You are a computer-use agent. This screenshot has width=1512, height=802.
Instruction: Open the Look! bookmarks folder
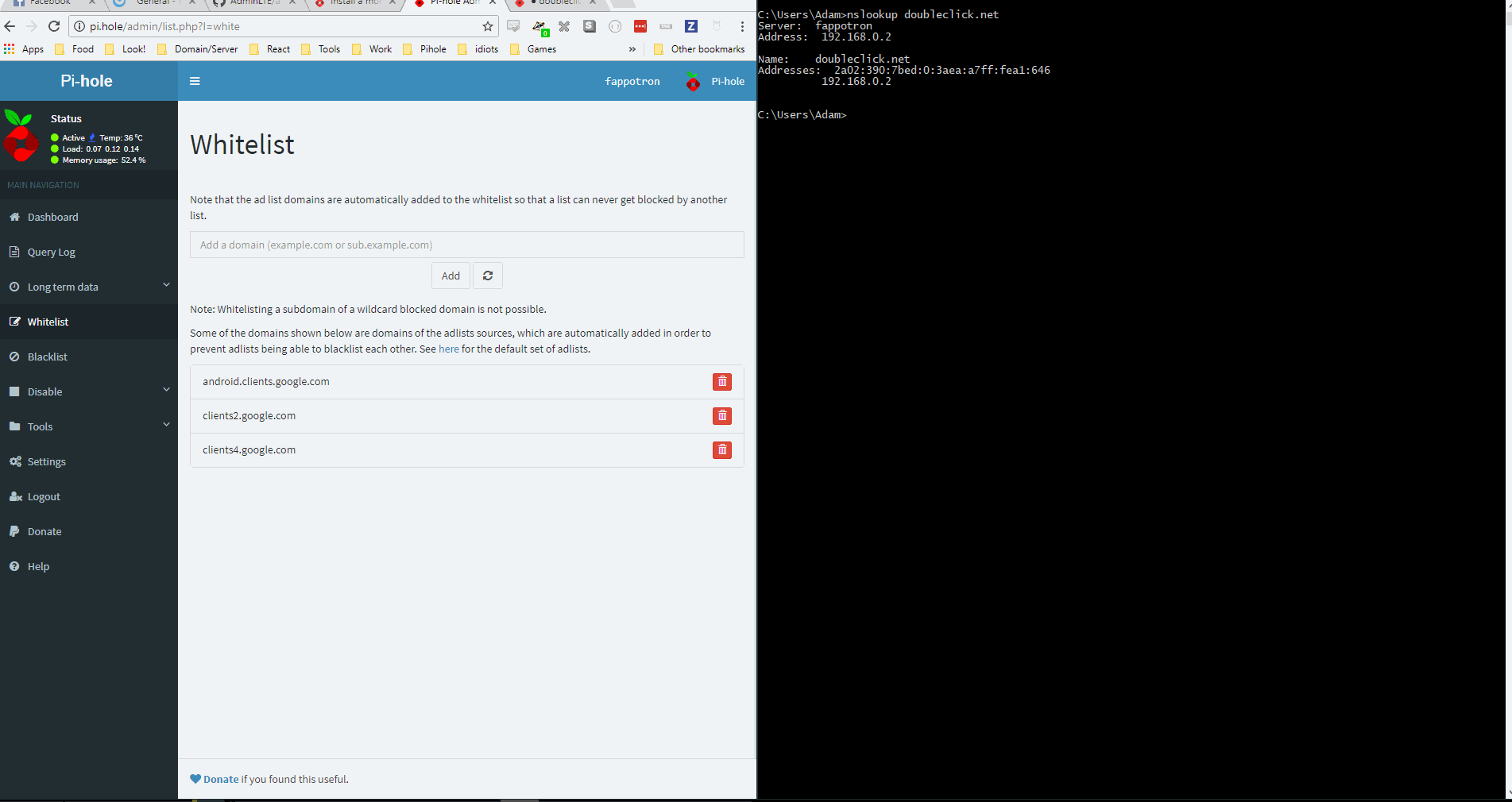pos(125,49)
